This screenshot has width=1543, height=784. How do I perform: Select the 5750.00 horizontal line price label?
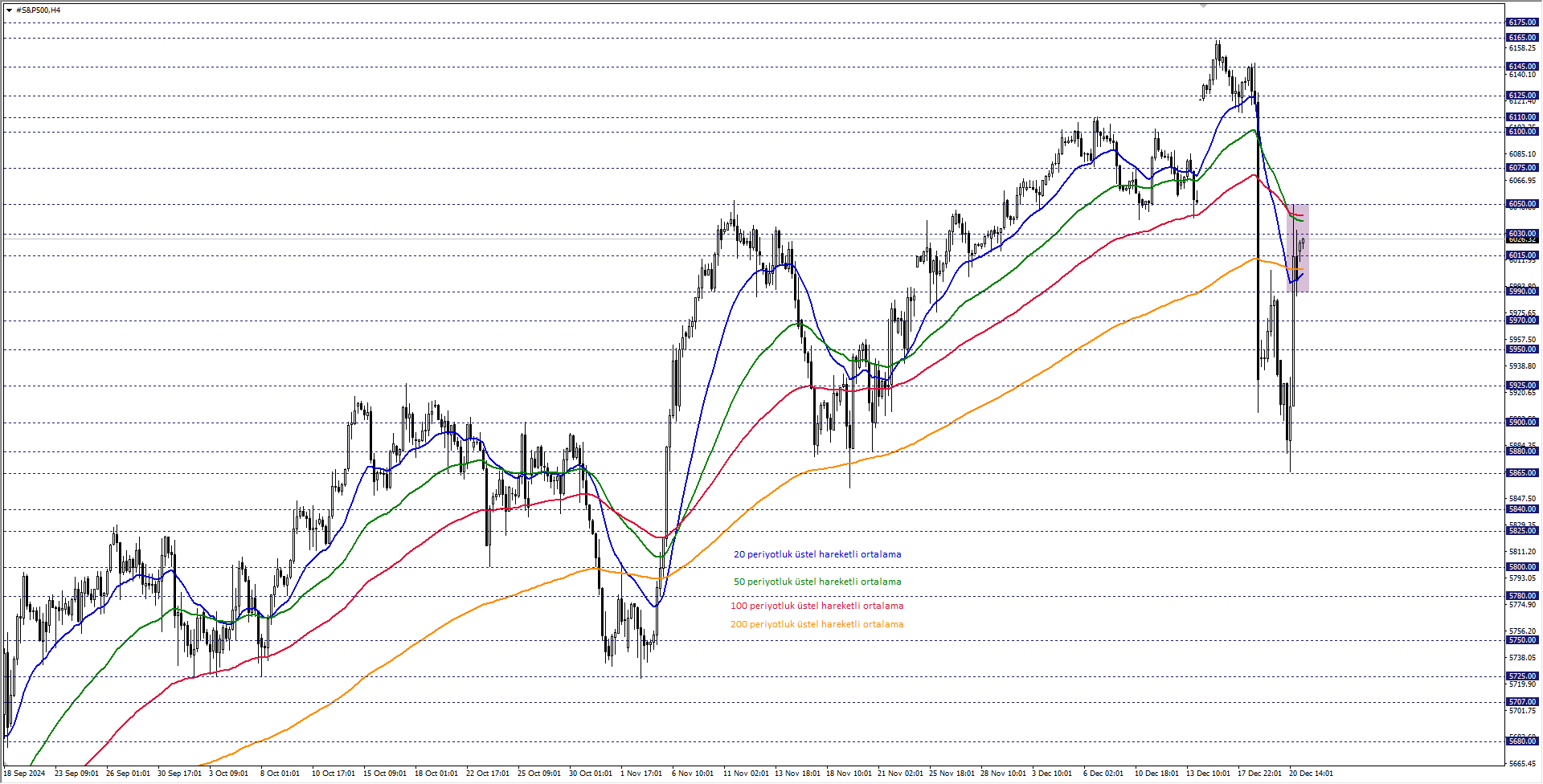click(1522, 640)
